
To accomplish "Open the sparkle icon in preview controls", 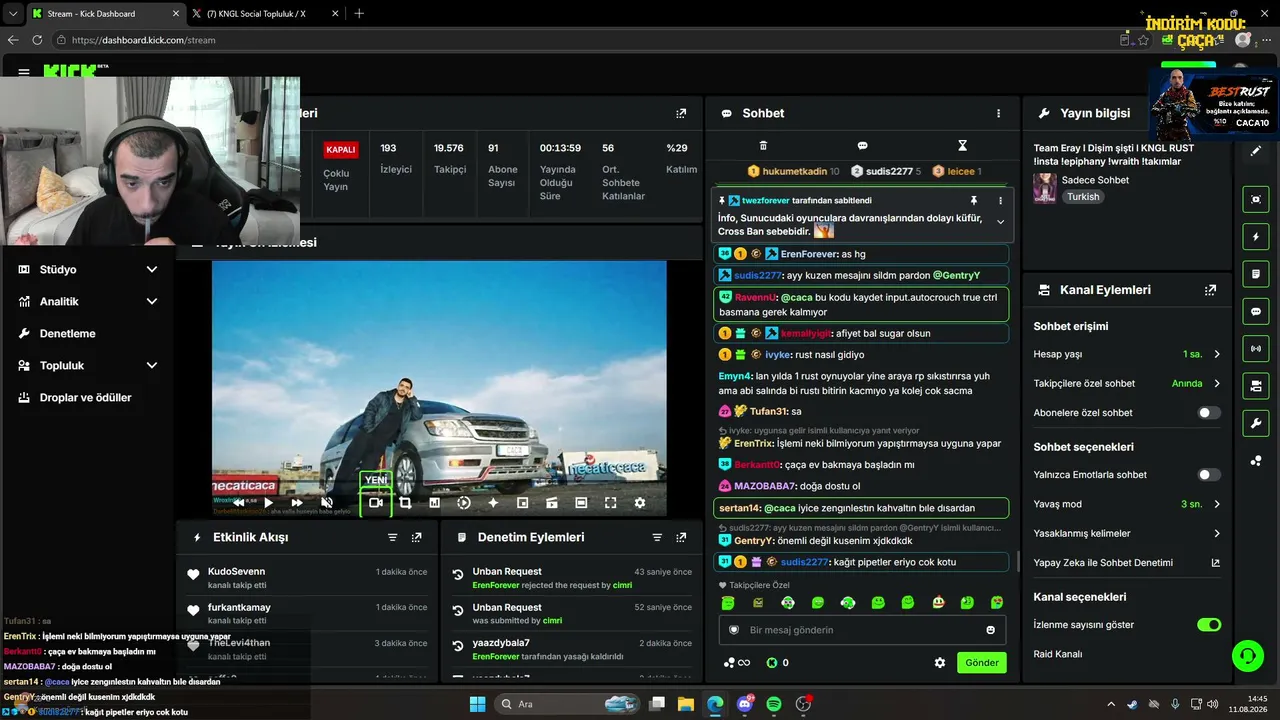I will tap(493, 503).
